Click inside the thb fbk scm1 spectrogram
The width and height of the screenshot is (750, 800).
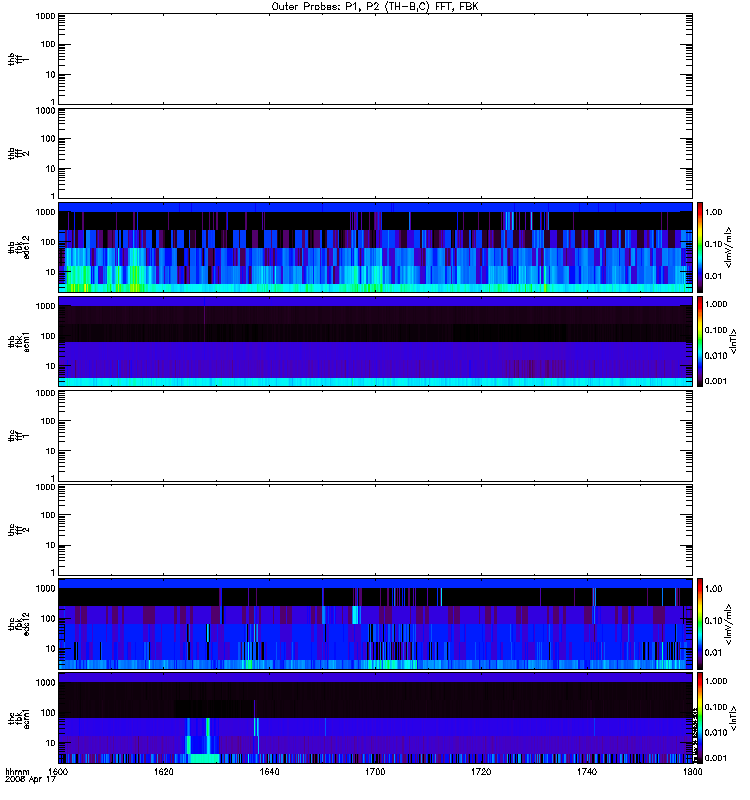coord(375,341)
